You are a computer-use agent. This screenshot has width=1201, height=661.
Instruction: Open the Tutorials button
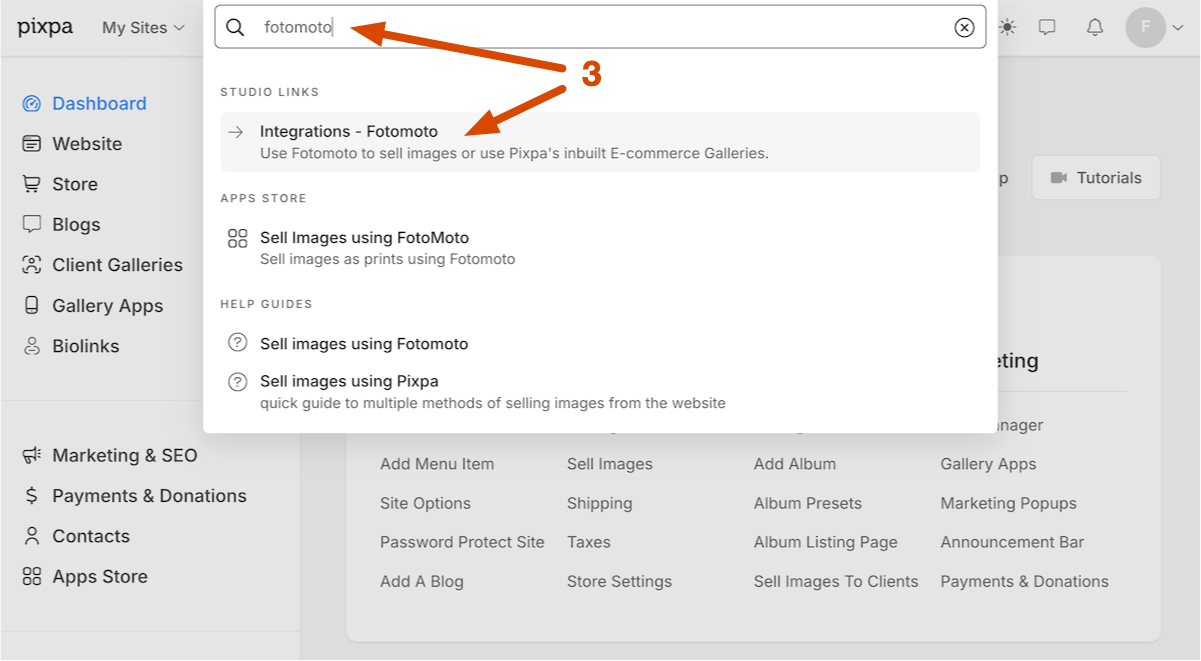click(x=1096, y=178)
